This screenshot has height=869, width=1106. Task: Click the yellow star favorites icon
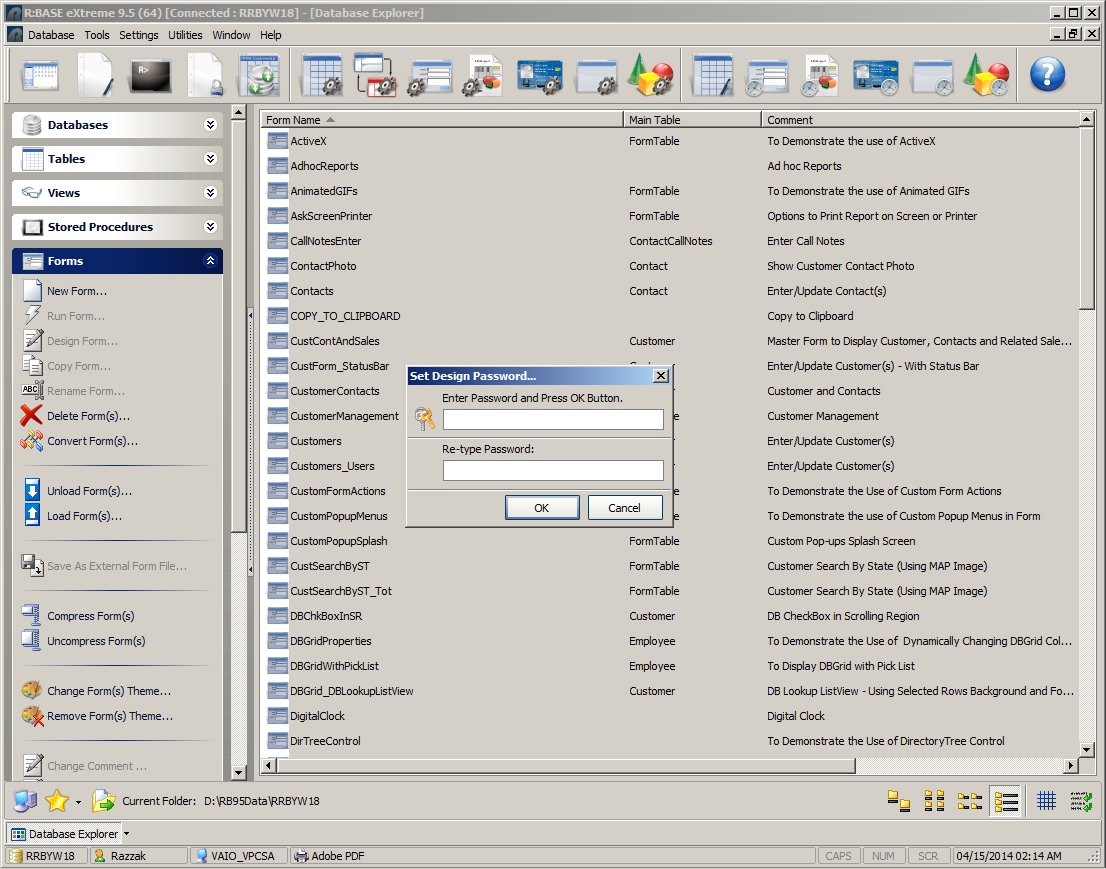pyautogui.click(x=56, y=801)
